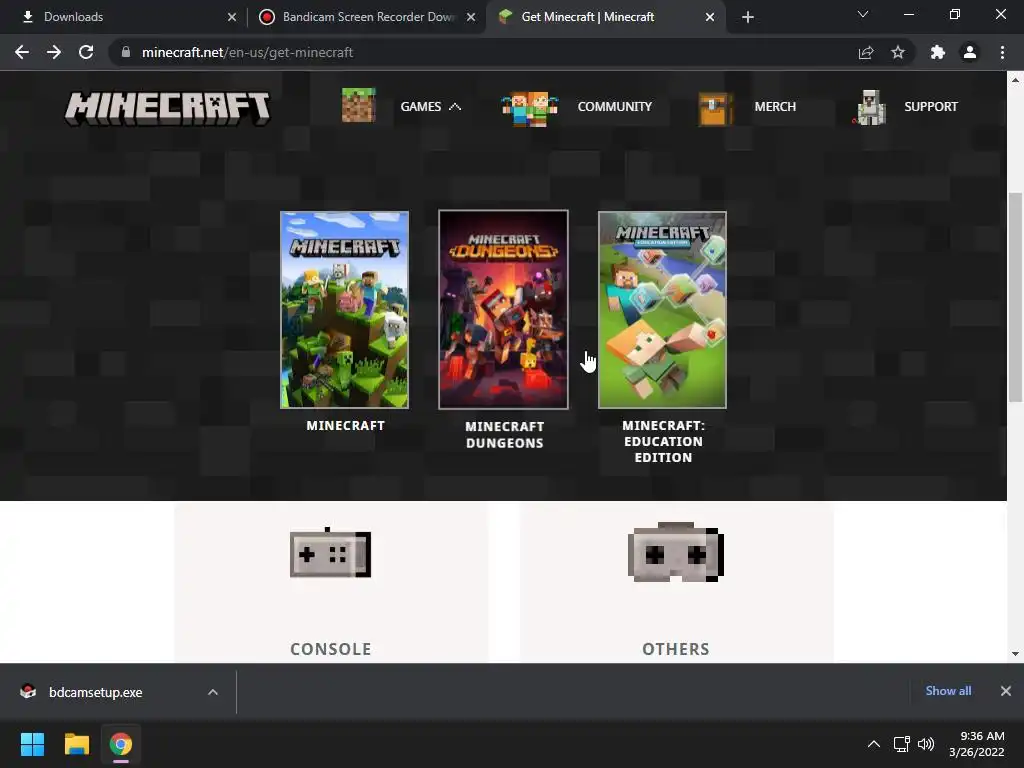The height and width of the screenshot is (768, 1024).
Task: Open Chrome's three-dot menu
Action: (x=1002, y=52)
